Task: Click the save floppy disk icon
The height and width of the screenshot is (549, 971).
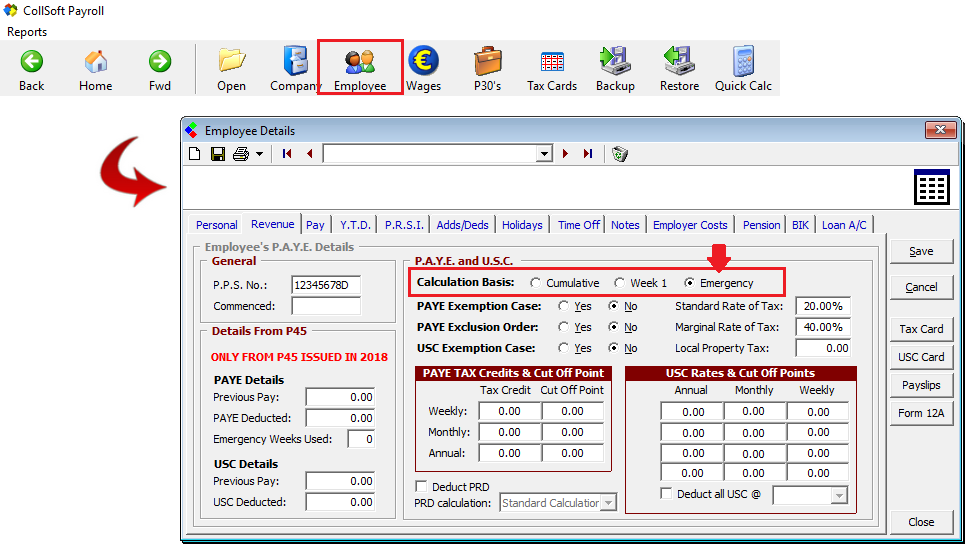Action: click(x=217, y=154)
